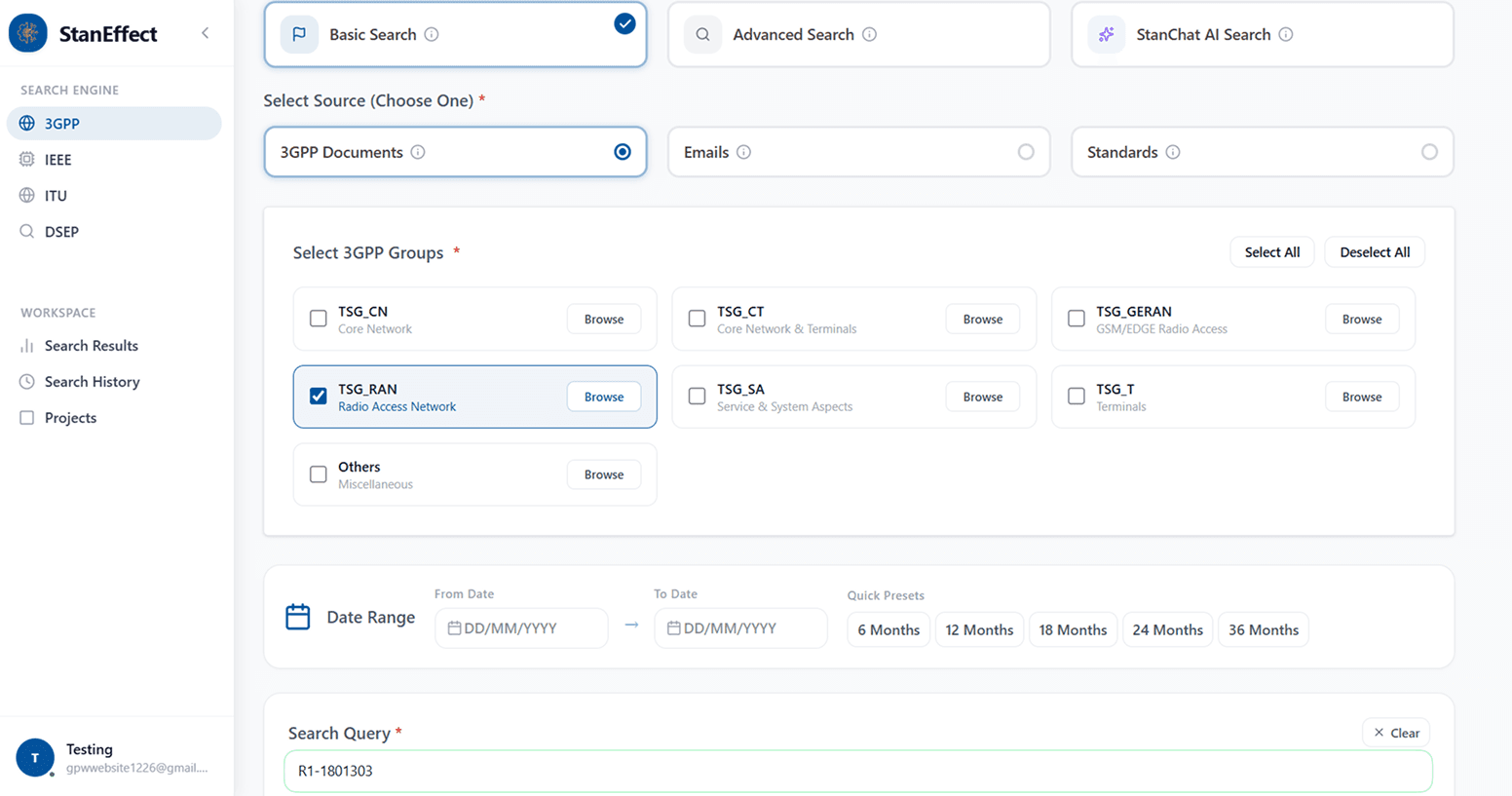Screen dimensions: 1512x796
Task: Click the Deselect All button
Action: click(x=1375, y=252)
